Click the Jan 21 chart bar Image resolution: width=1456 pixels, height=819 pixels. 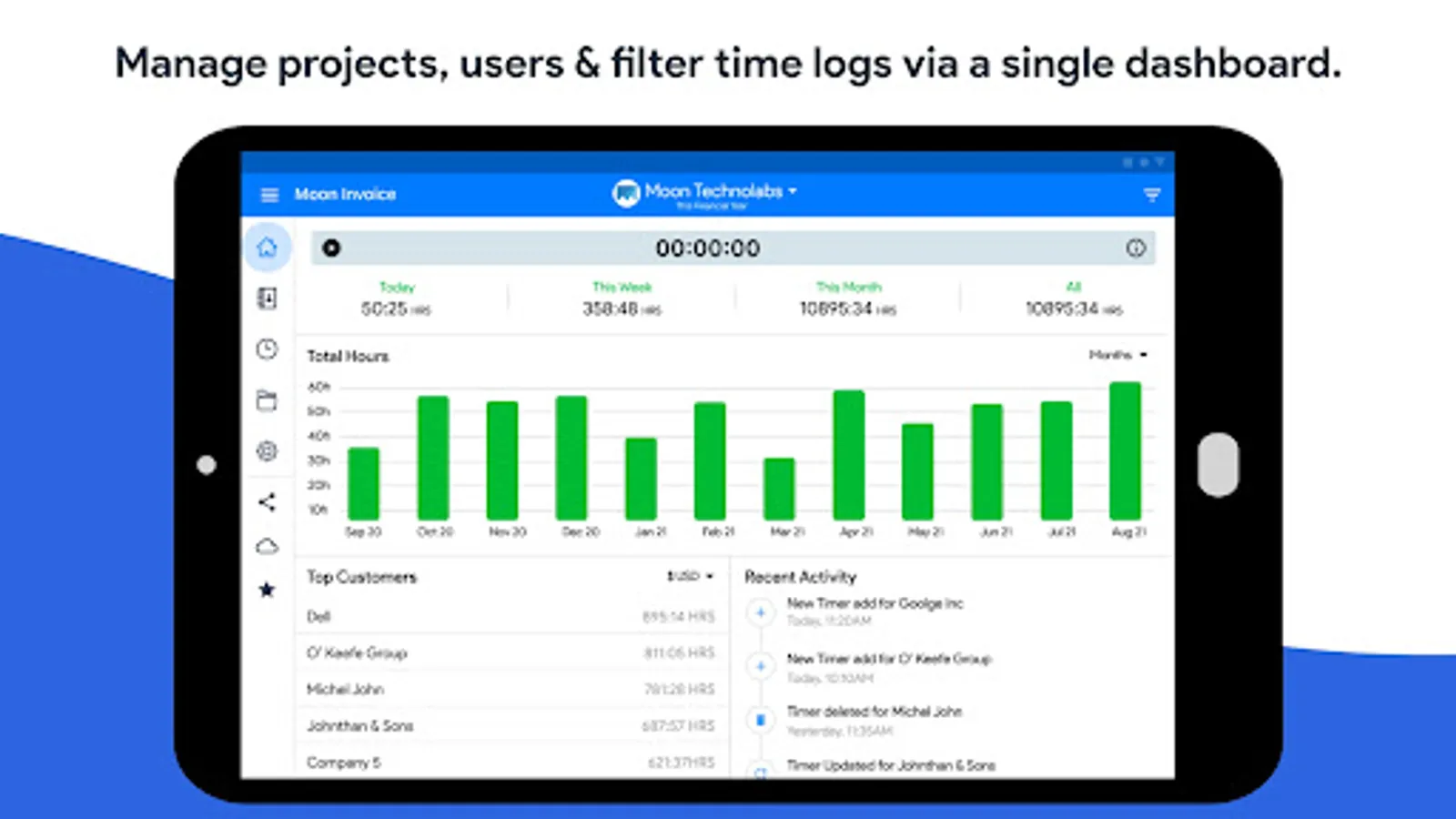tap(641, 480)
